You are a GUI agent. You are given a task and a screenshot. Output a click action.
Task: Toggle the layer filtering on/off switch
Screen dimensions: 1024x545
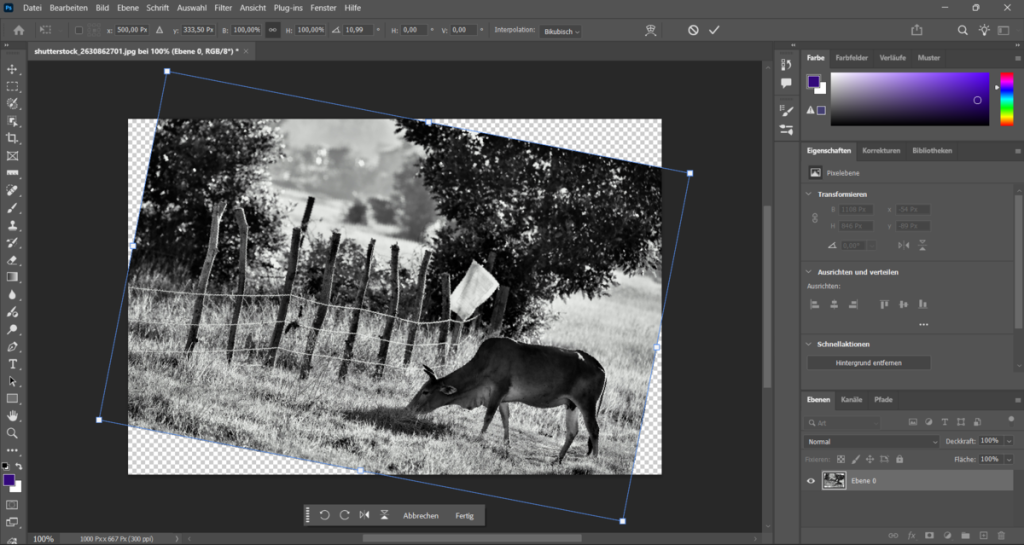pyautogui.click(x=1011, y=420)
